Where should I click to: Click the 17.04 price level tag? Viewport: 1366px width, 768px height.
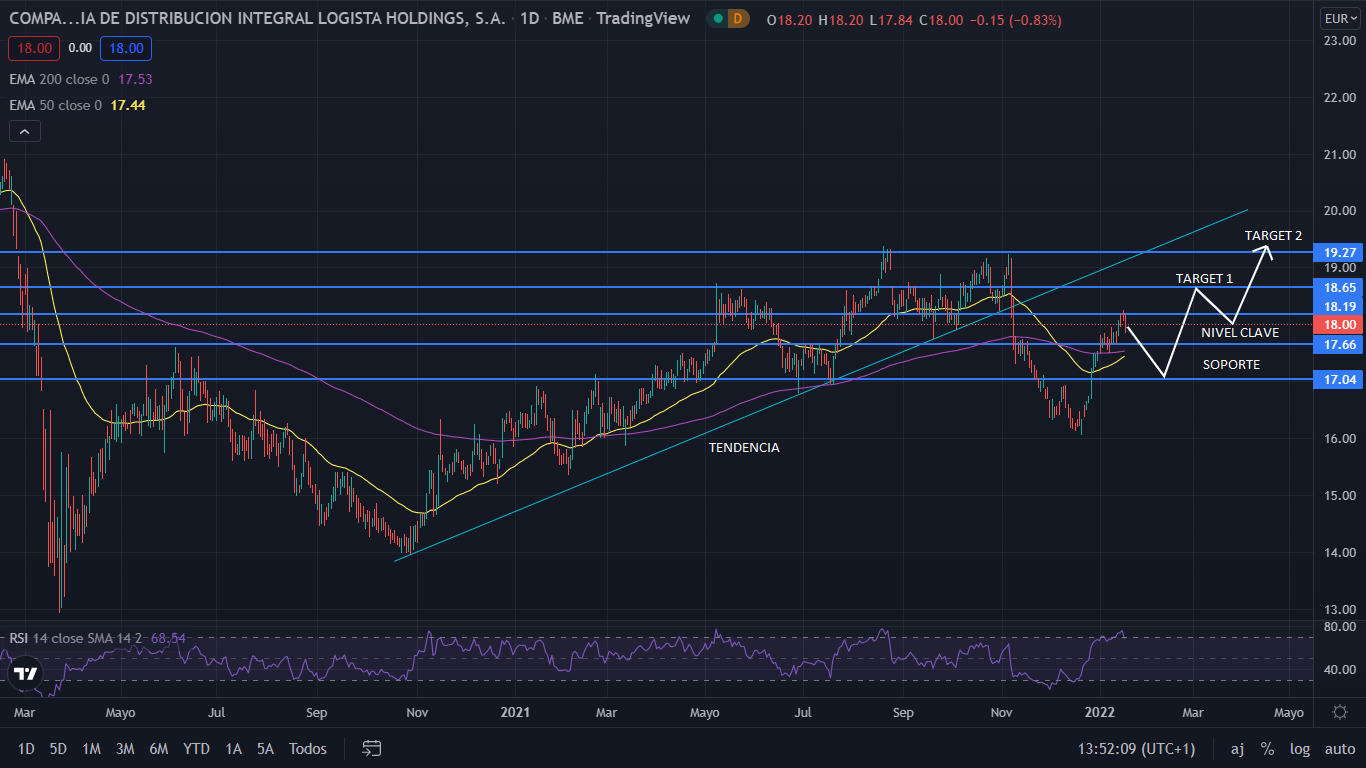pos(1338,379)
